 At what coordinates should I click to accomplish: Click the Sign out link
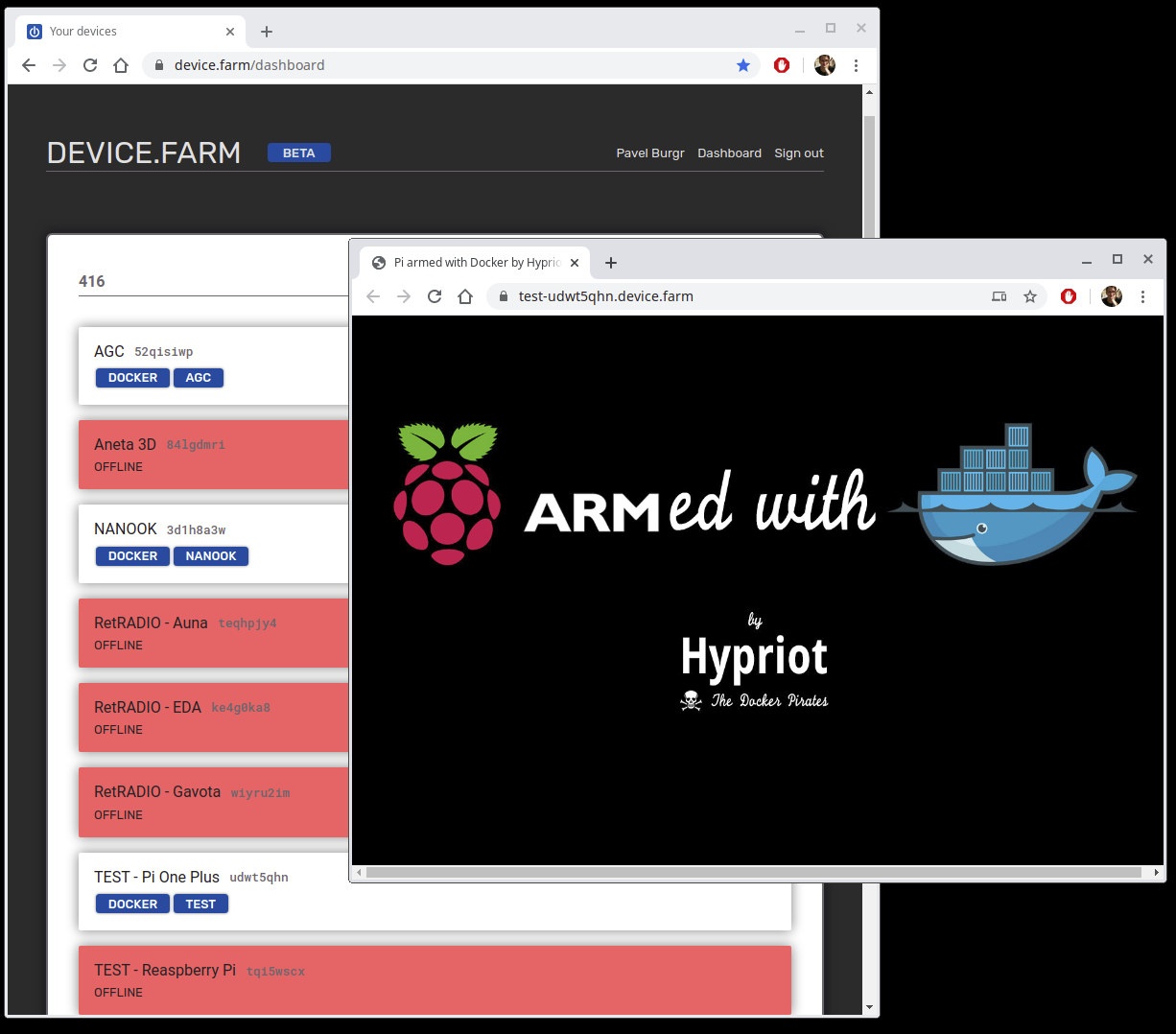coord(799,153)
